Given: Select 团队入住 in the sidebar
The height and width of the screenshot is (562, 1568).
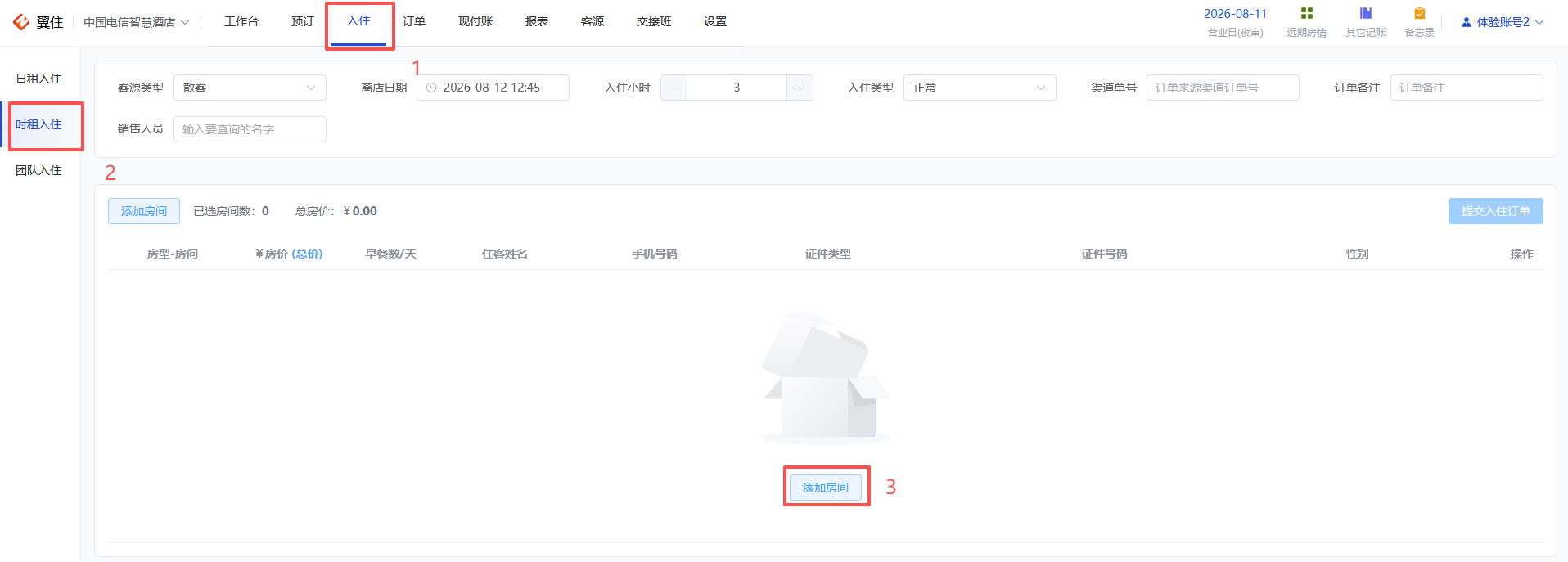Looking at the screenshot, I should [x=39, y=170].
